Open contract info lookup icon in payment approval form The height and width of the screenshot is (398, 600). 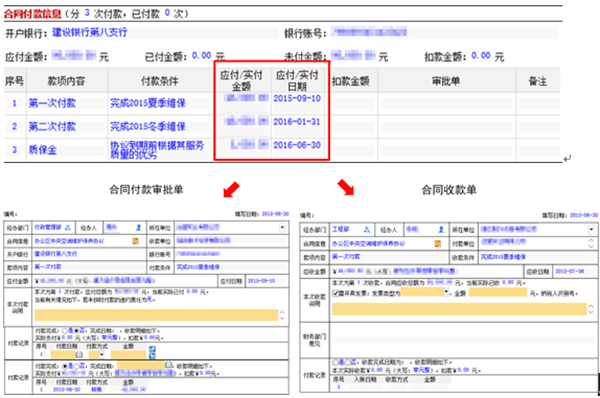135,241
